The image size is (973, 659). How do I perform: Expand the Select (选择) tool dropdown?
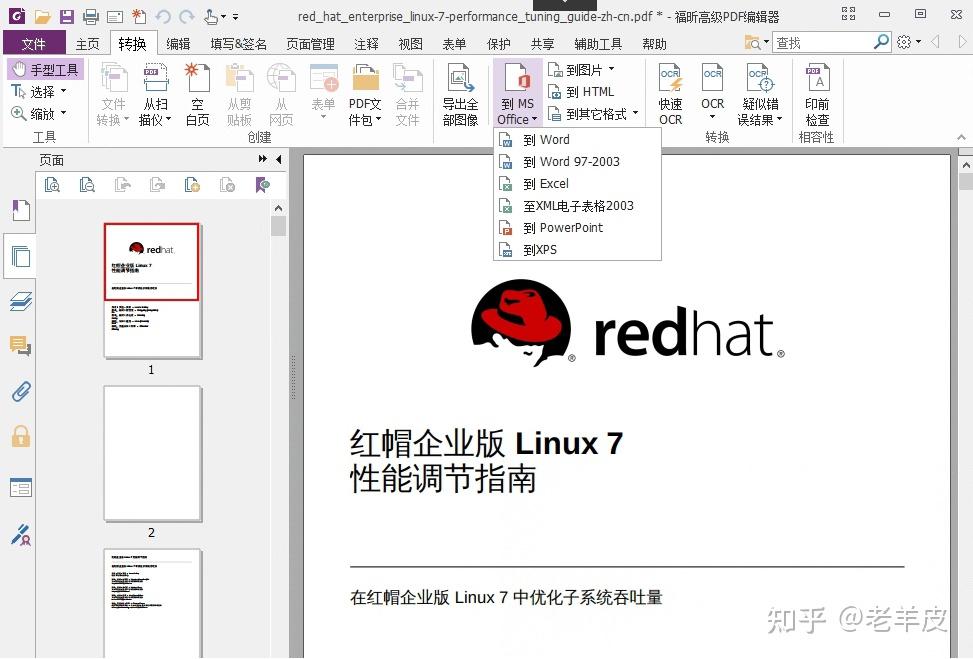click(x=63, y=91)
